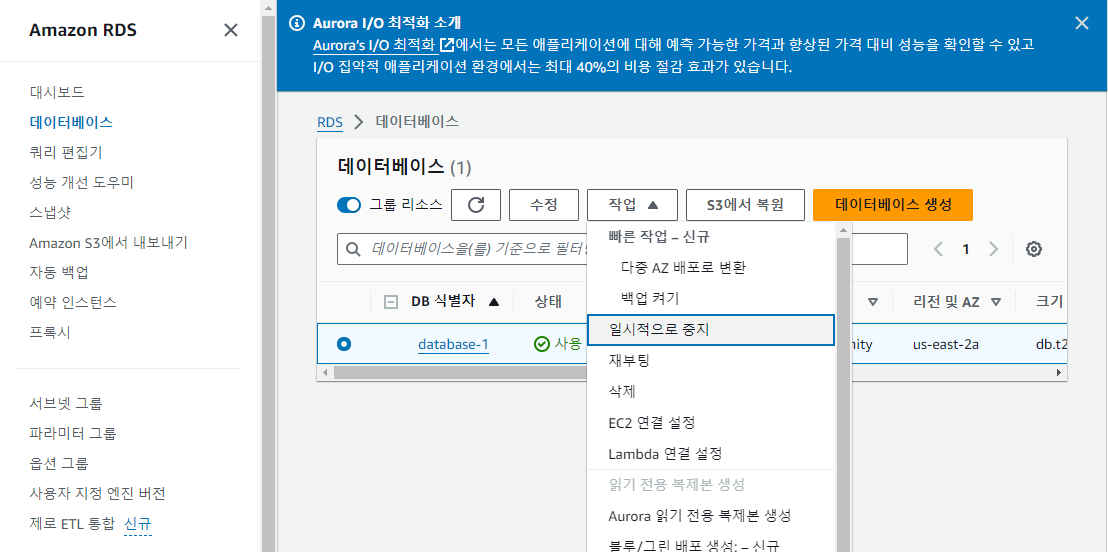
Task: Click the S3에서 복원 button
Action: 745,205
